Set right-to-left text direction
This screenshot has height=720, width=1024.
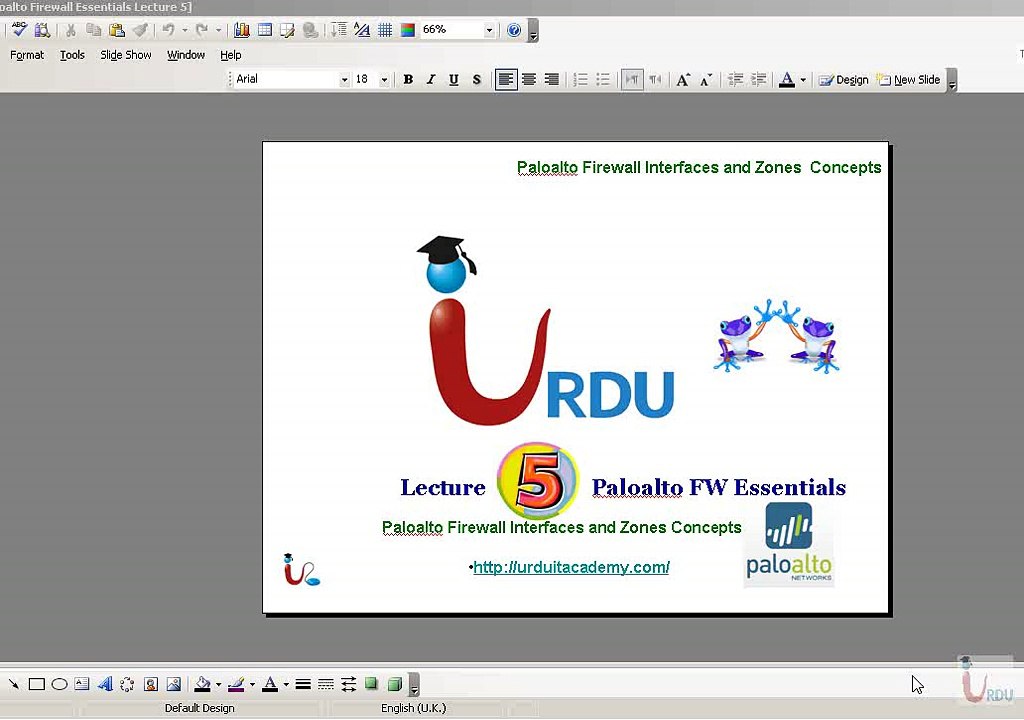tap(656, 80)
